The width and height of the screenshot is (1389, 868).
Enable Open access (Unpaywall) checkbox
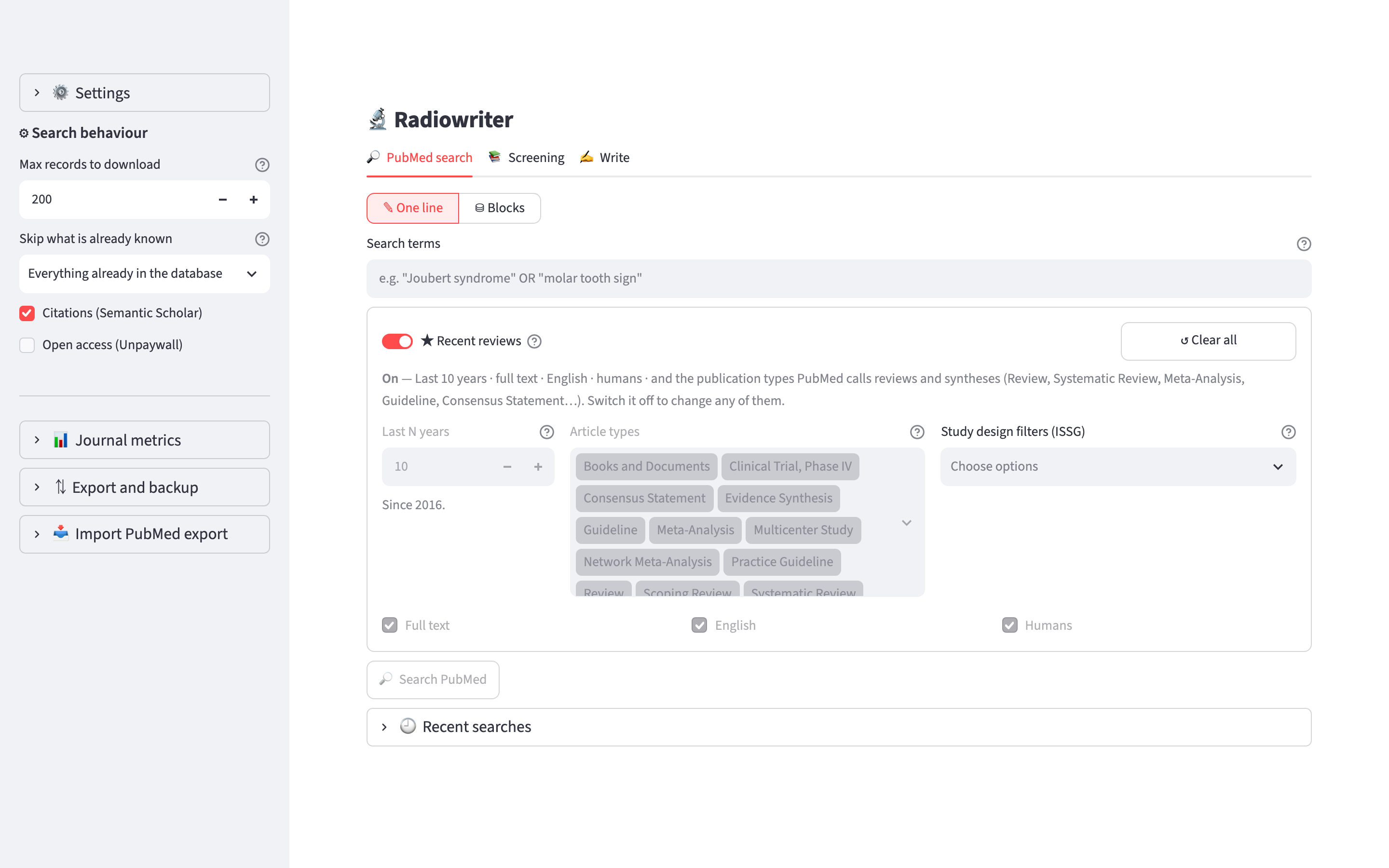27,345
